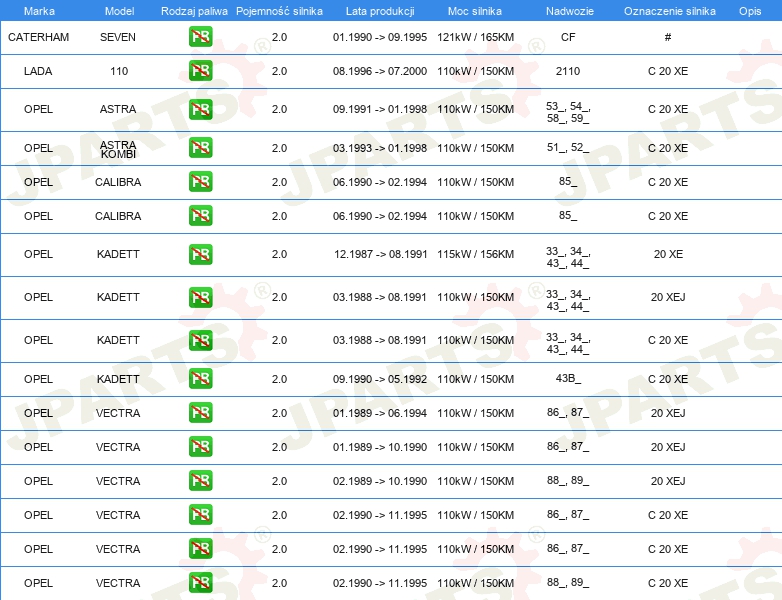782x600 pixels.
Task: Click the fuel icon for Vectra 02.1989 -> 10.1990
Action: [x=200, y=481]
